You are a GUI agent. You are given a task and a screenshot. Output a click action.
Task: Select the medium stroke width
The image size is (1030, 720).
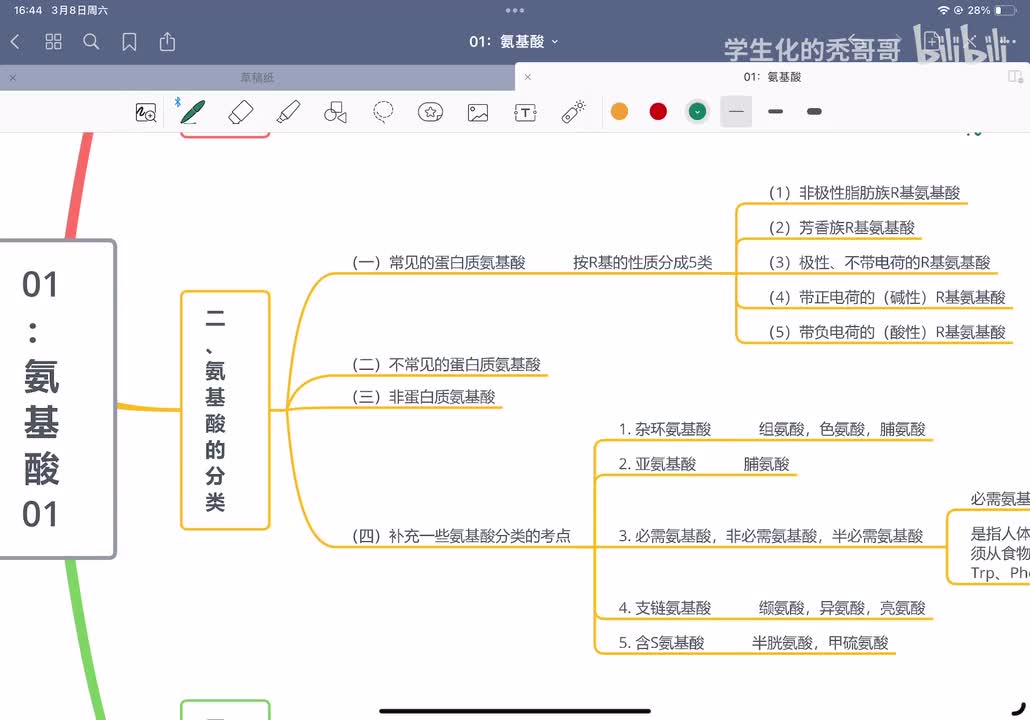(x=775, y=112)
